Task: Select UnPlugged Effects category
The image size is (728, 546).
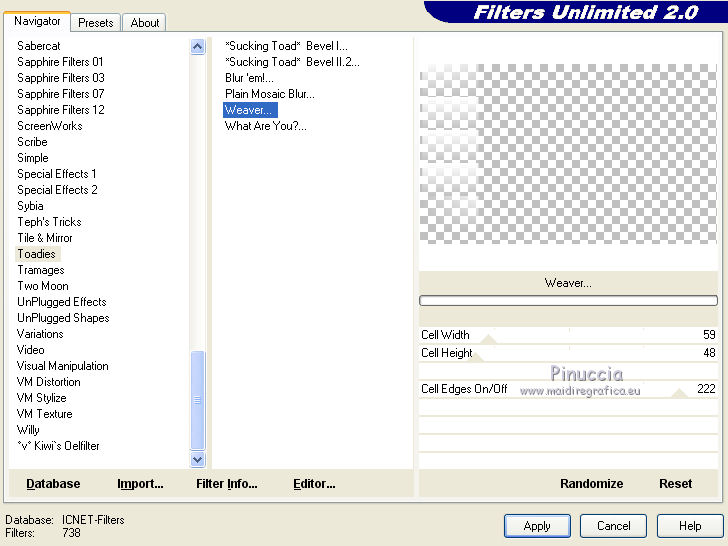Action: pyautogui.click(x=62, y=302)
